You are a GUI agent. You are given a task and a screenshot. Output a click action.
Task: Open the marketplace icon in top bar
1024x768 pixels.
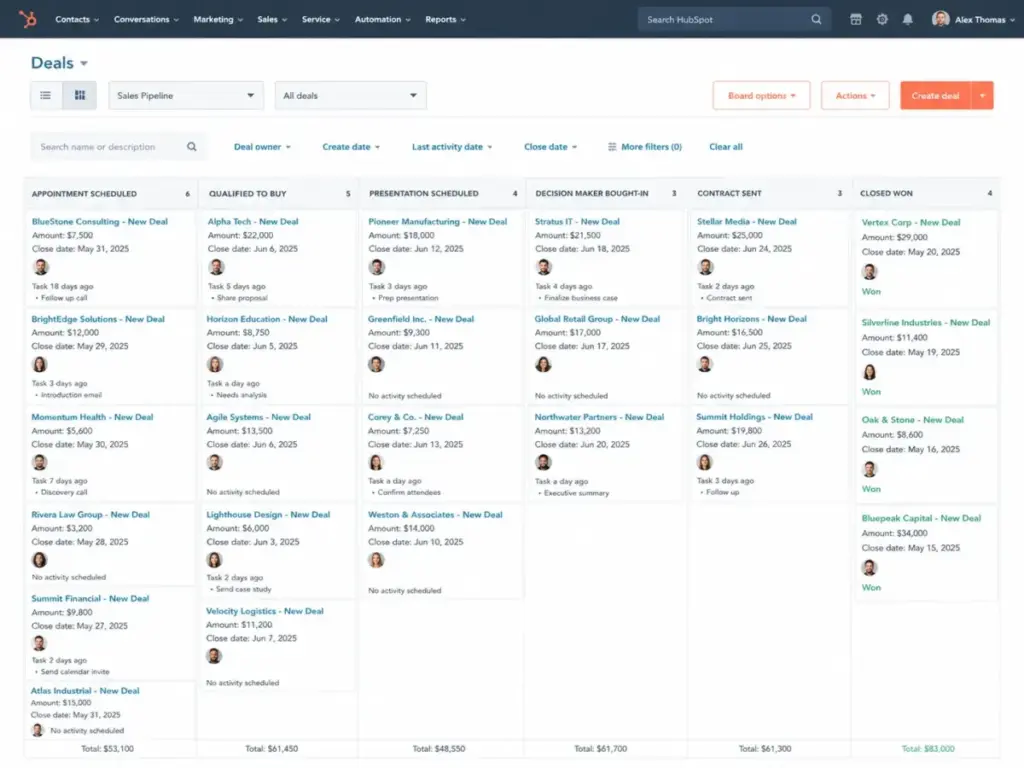[856, 20]
